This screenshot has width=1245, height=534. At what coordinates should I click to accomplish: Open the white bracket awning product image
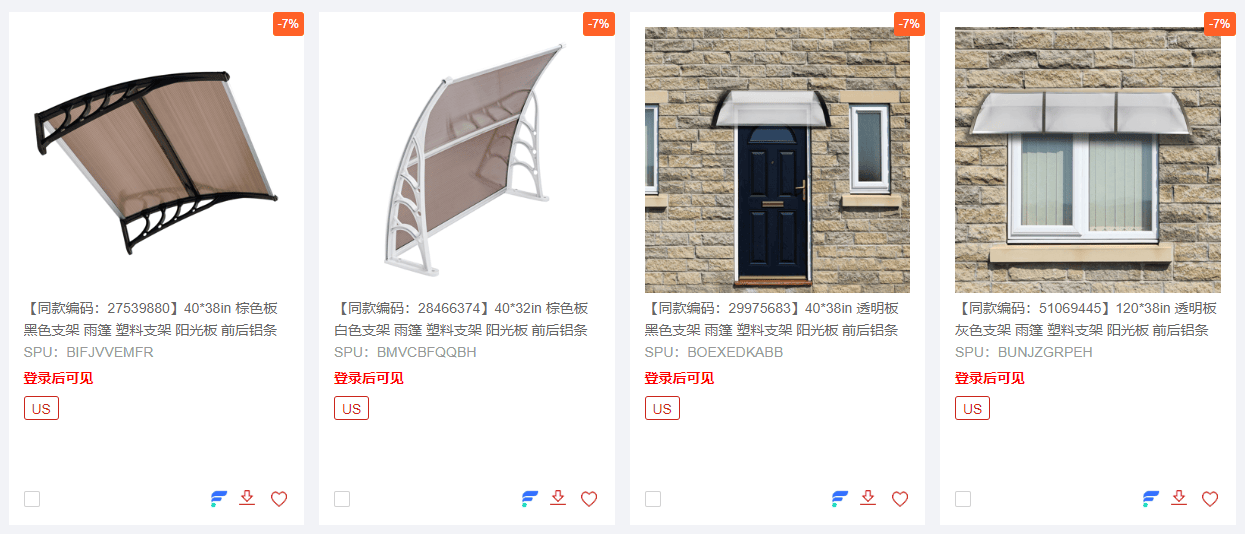point(467,160)
